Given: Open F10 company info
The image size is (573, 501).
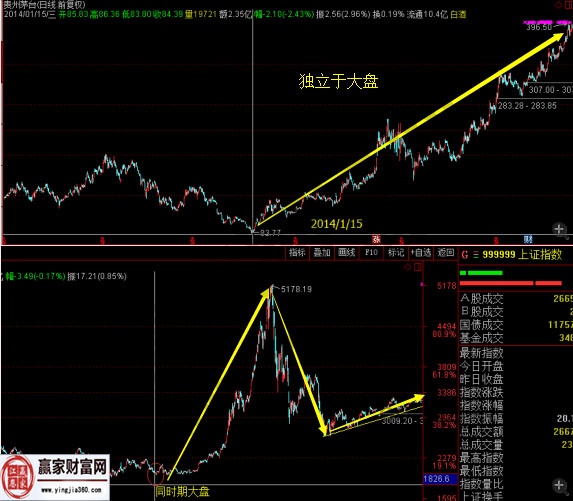Looking at the screenshot, I should 371,253.
